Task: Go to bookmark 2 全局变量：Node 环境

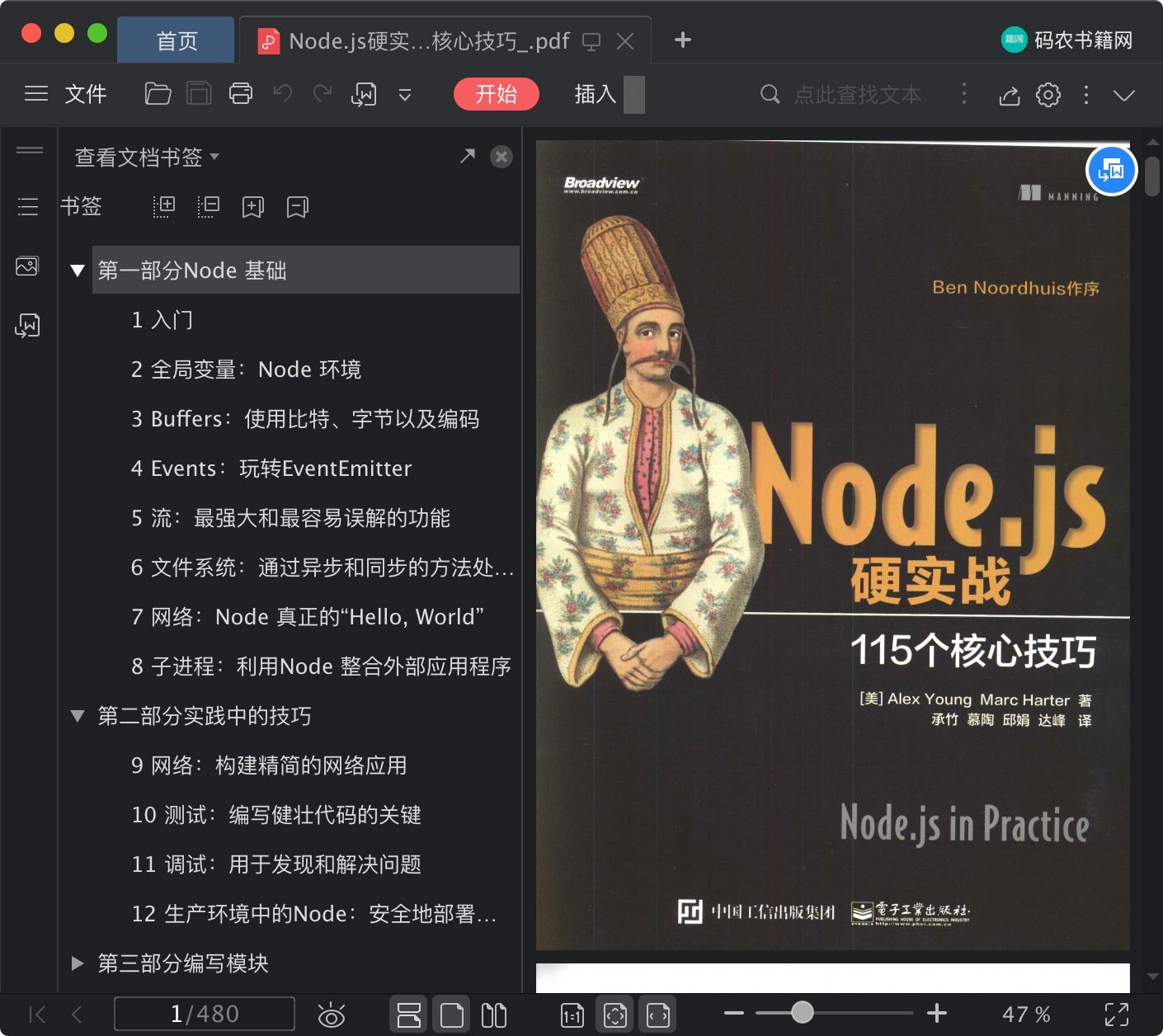Action: 246,370
